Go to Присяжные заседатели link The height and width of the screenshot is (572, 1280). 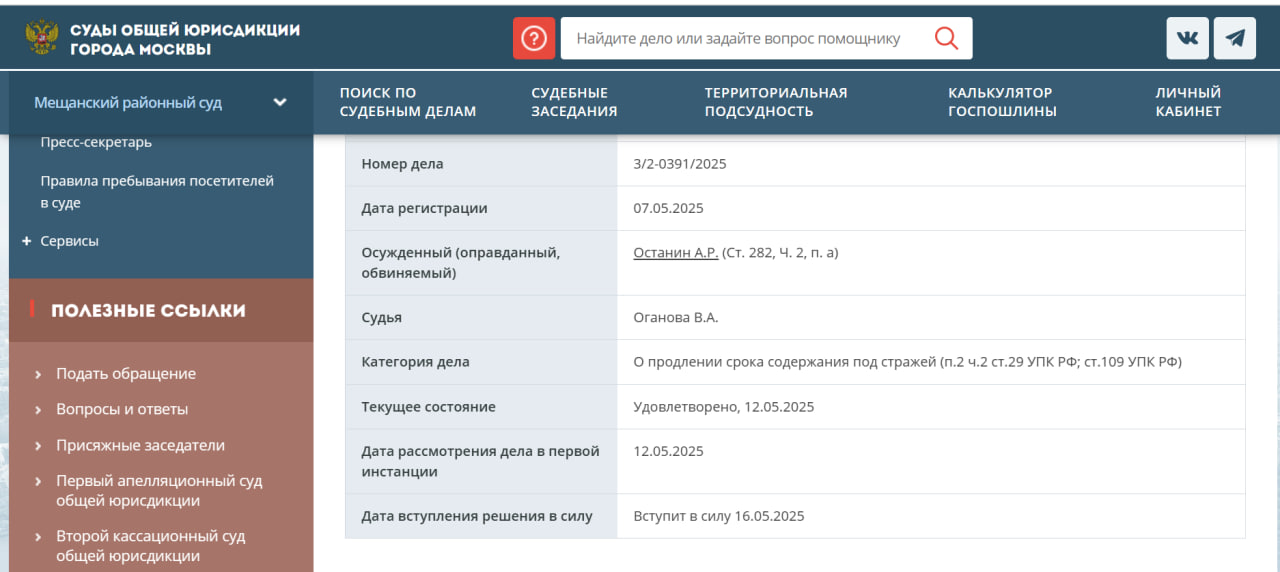click(x=140, y=445)
